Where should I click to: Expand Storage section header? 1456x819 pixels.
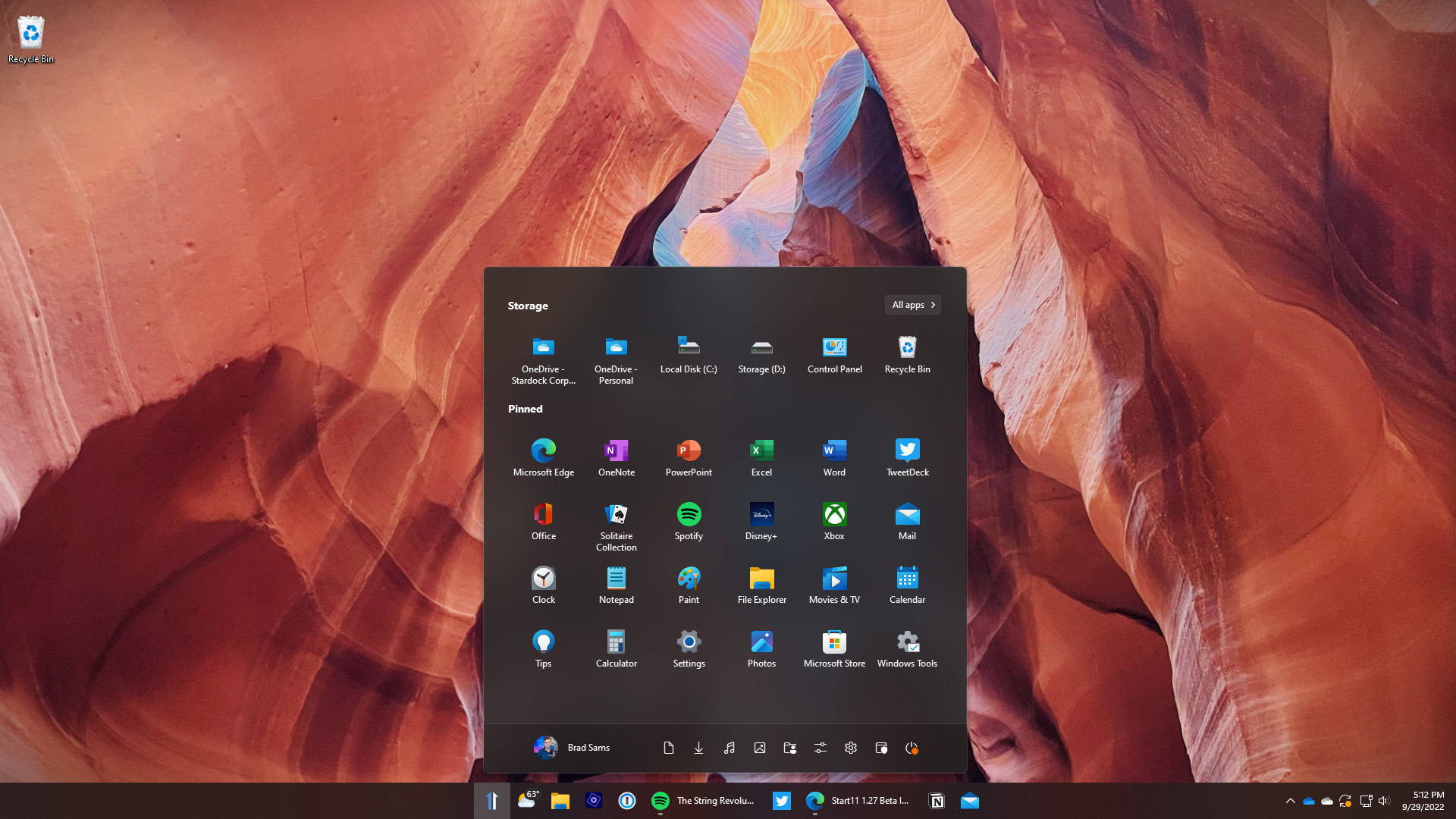point(528,305)
